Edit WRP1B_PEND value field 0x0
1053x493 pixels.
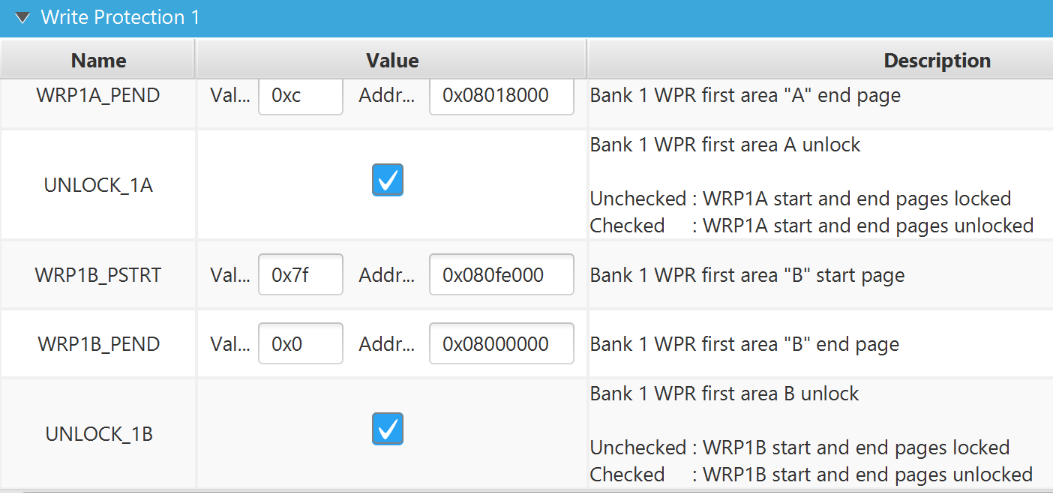(301, 344)
